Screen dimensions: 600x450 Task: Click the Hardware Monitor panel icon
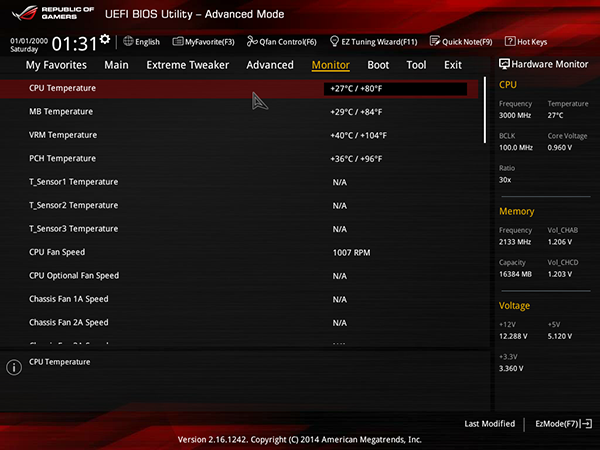(x=504, y=64)
